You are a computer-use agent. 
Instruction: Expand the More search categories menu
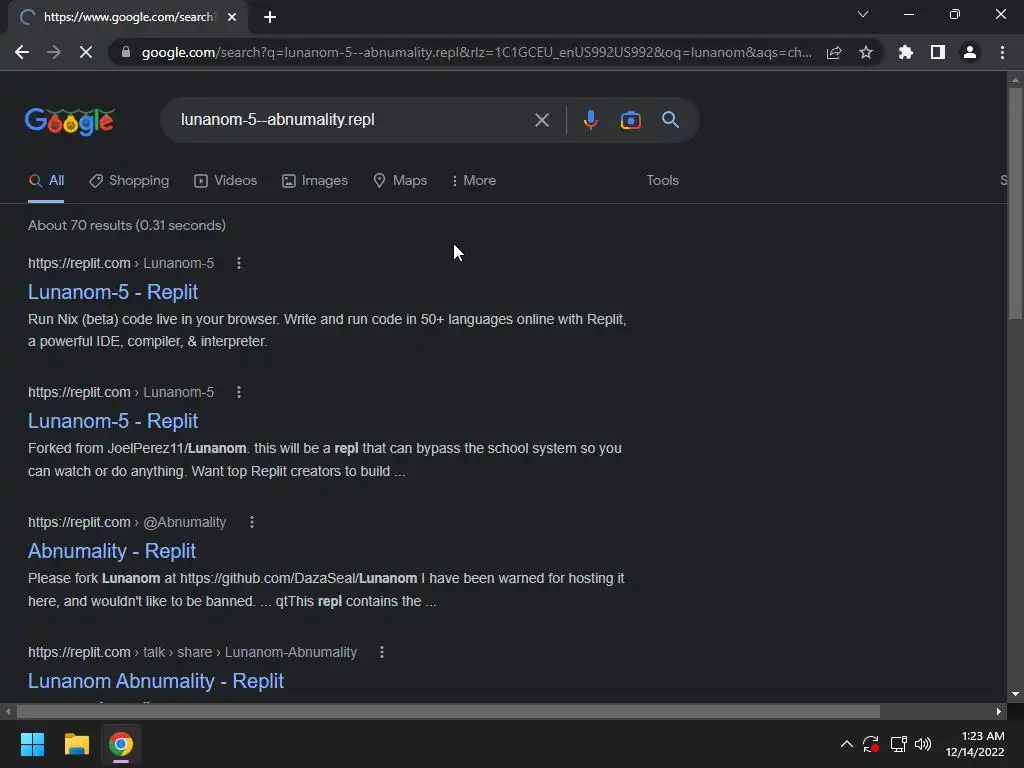[x=473, y=181]
